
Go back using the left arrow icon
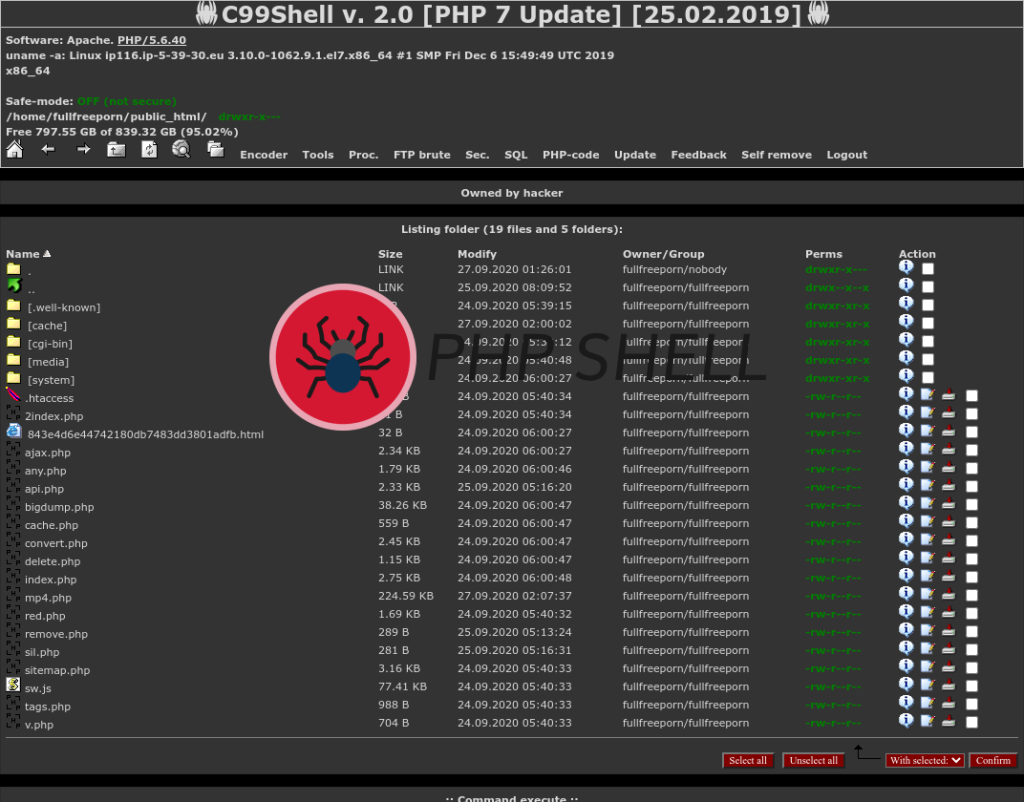tap(47, 150)
